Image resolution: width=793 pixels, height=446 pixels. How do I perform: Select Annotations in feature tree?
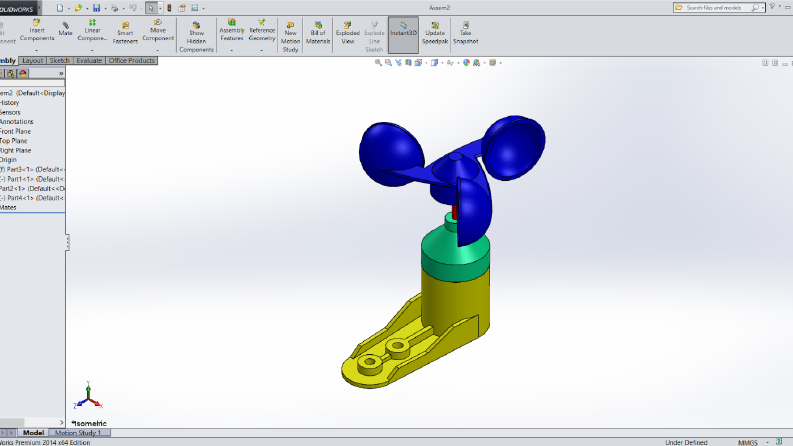tap(17, 122)
